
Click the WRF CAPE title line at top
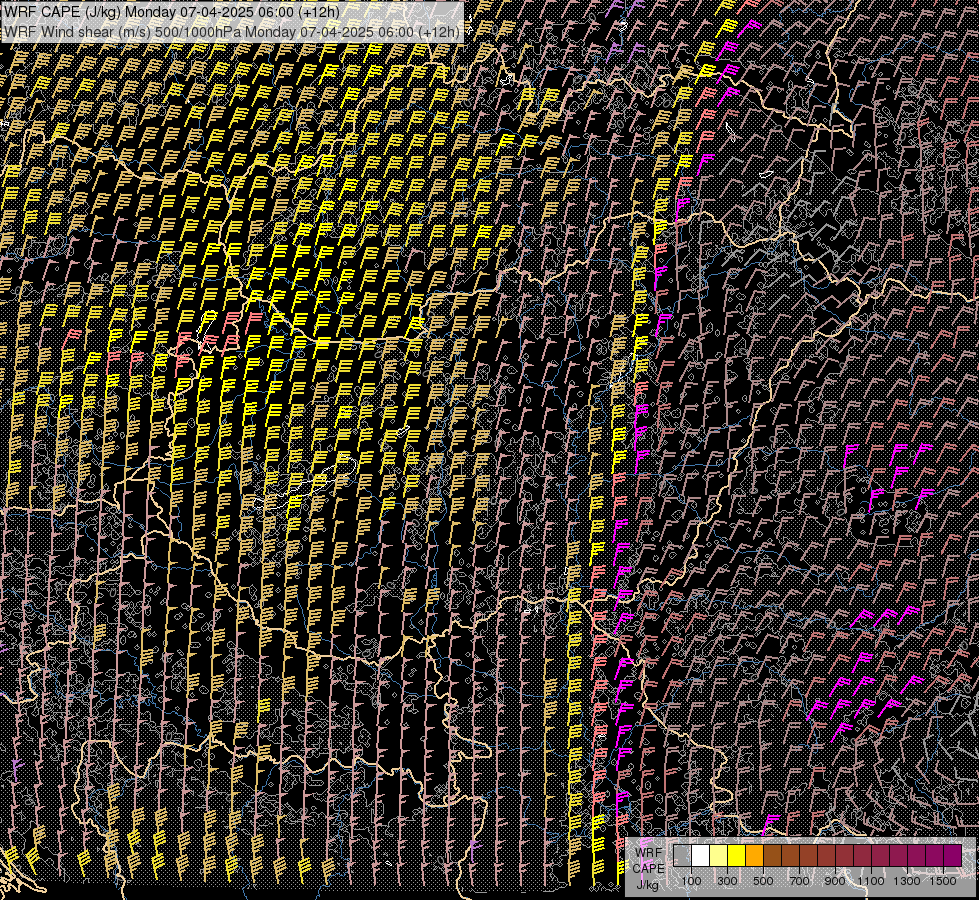click(x=172, y=12)
